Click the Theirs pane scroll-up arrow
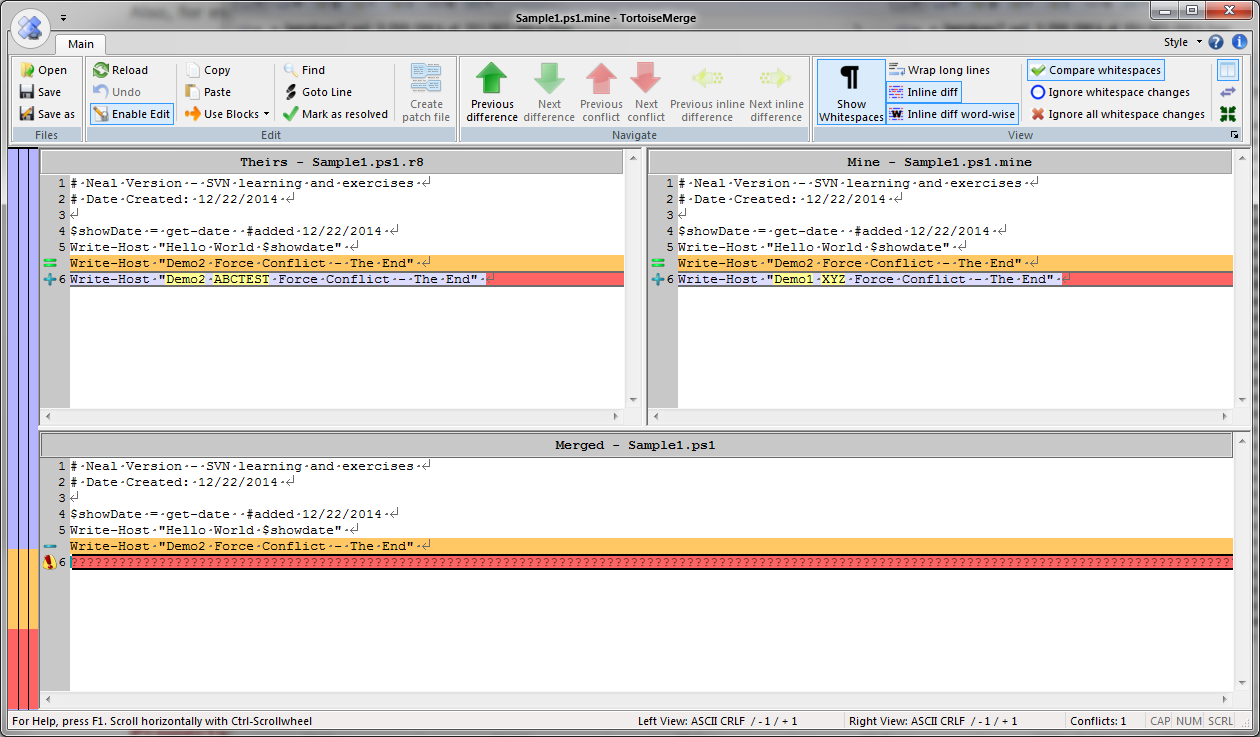The height and width of the screenshot is (737, 1260). (633, 158)
